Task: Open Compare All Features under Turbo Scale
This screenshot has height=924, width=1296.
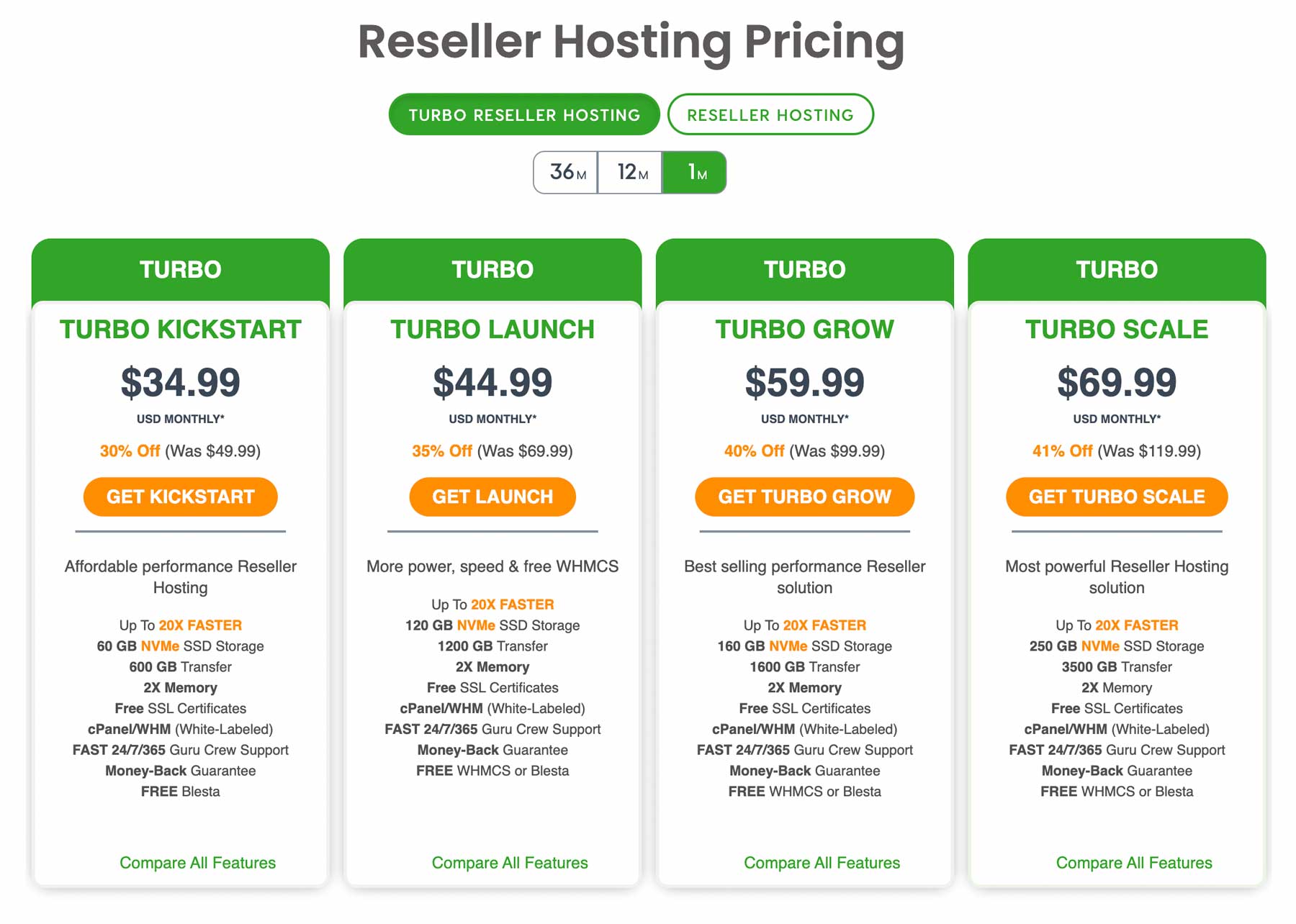Action: (1133, 862)
